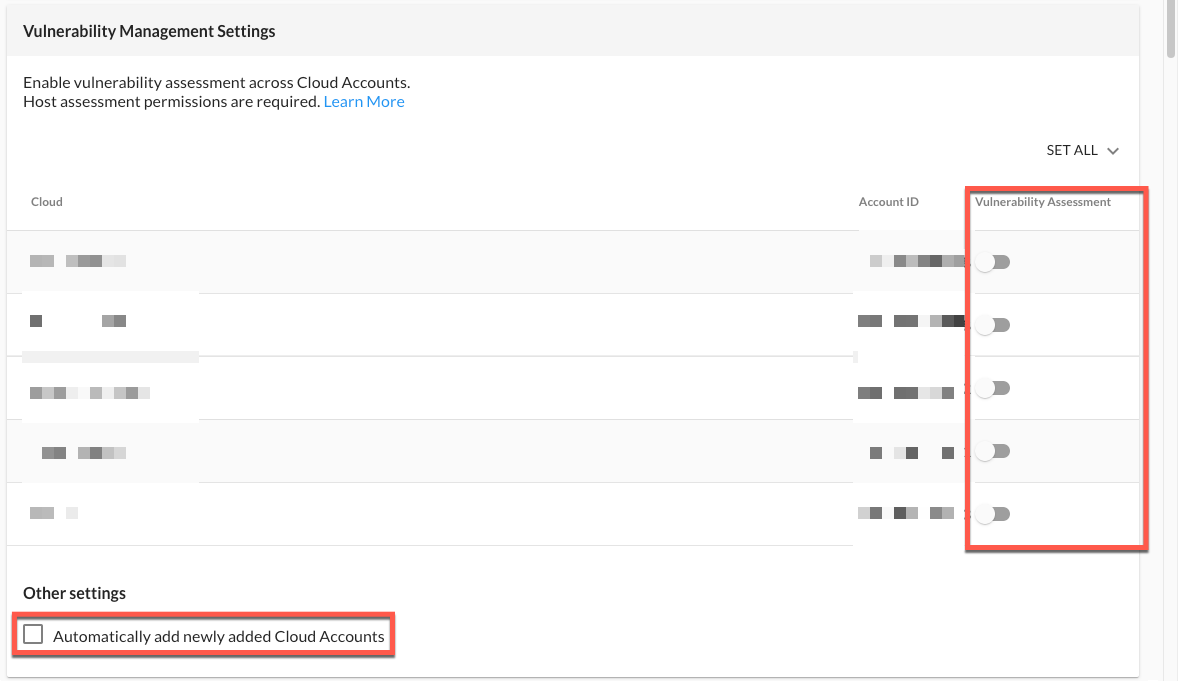Toggle Vulnerability Assessment for the second account row
Screen dimensions: 1178x681
[992, 325]
